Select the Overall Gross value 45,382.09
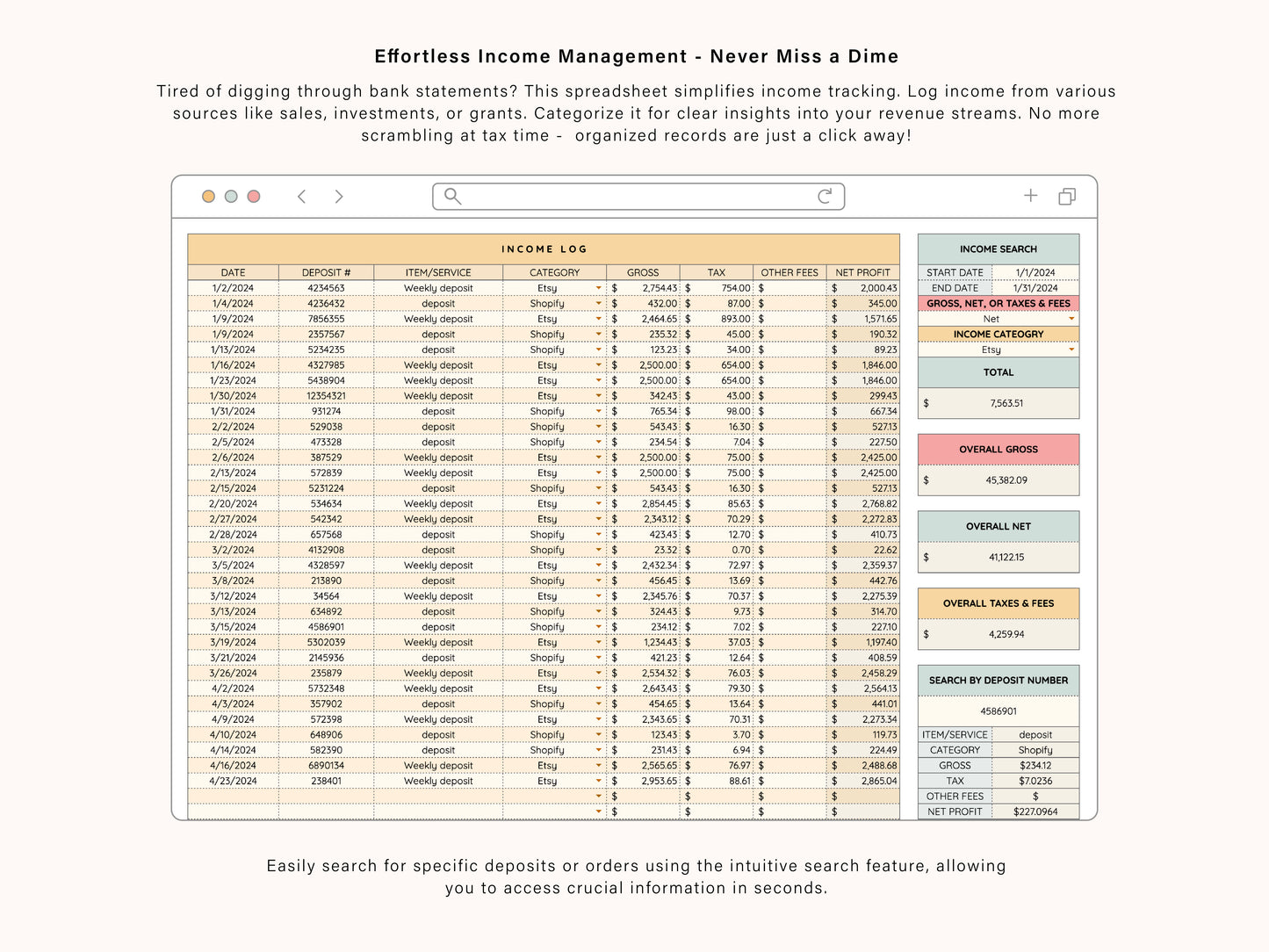 (x=1006, y=480)
